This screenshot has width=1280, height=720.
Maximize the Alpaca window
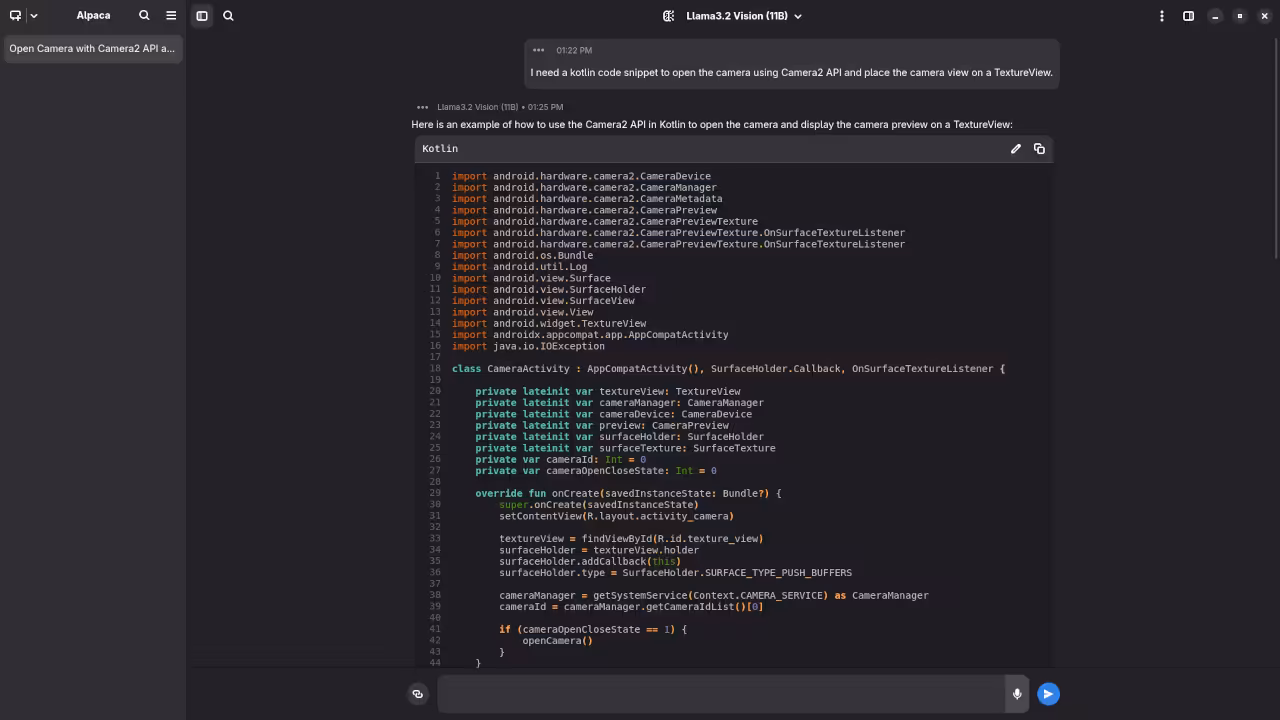pos(1240,16)
